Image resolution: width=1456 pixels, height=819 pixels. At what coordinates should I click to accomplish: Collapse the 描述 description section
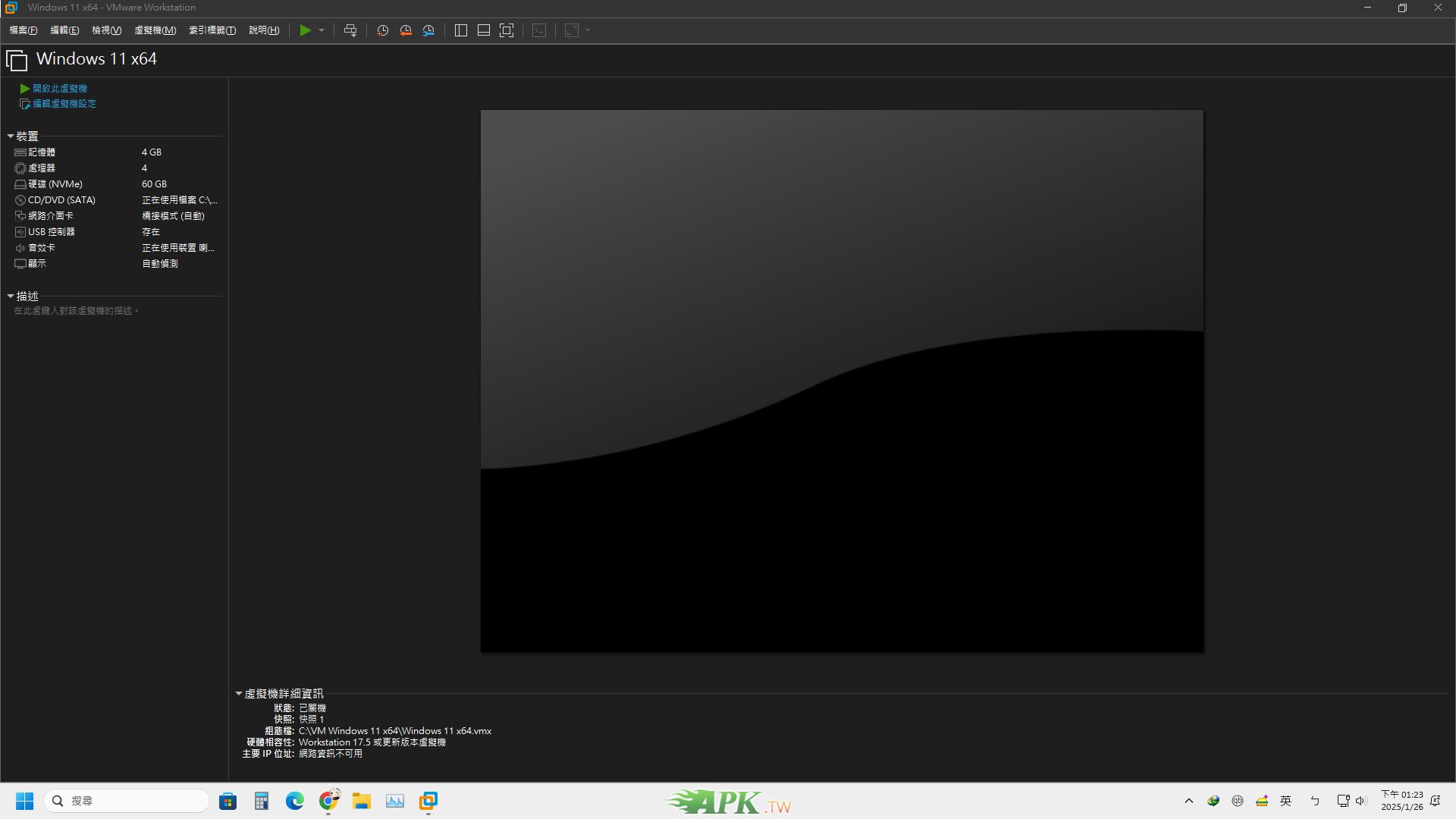pyautogui.click(x=11, y=297)
